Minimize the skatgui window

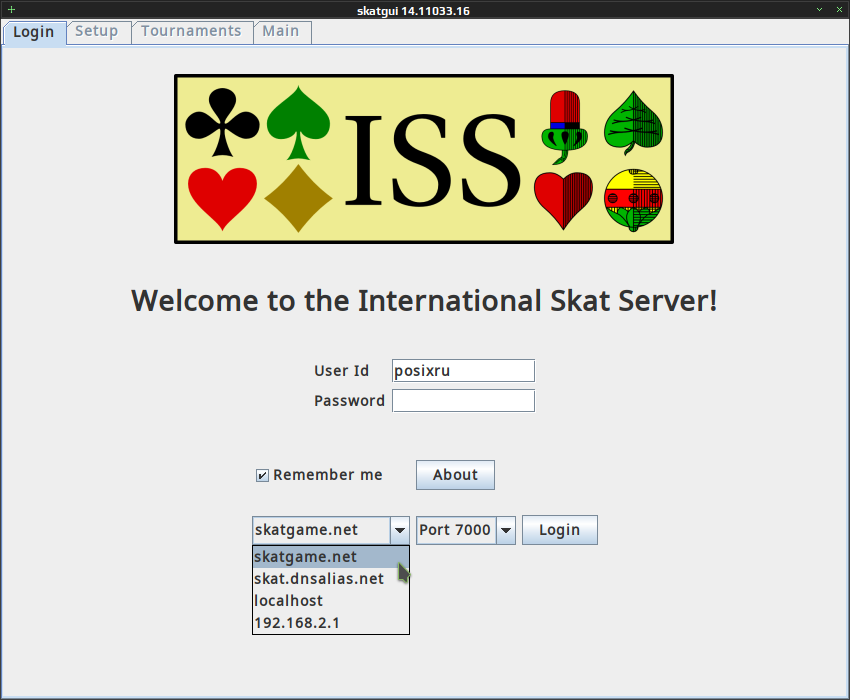click(x=820, y=10)
